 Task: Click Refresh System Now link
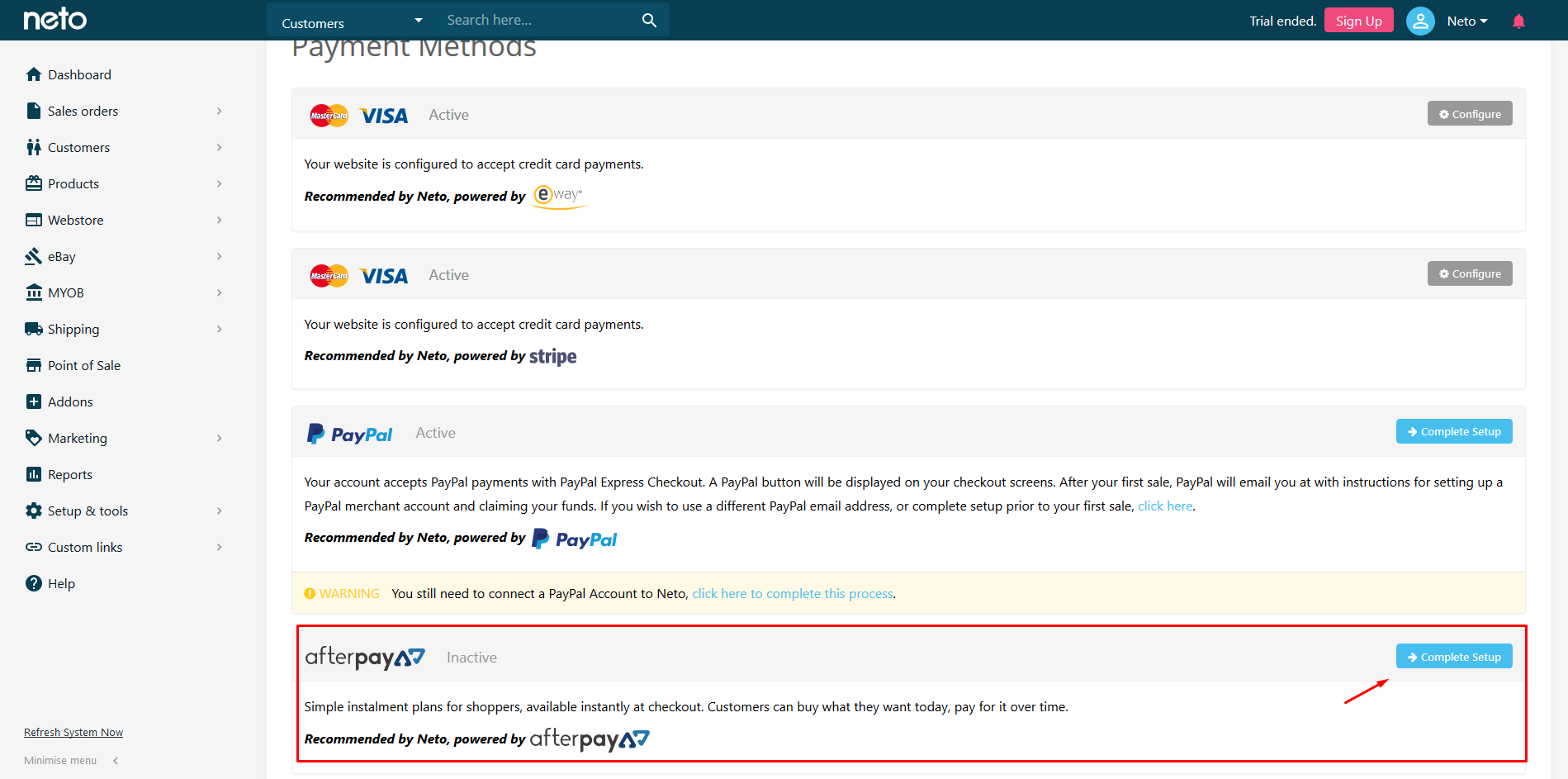coord(73,733)
